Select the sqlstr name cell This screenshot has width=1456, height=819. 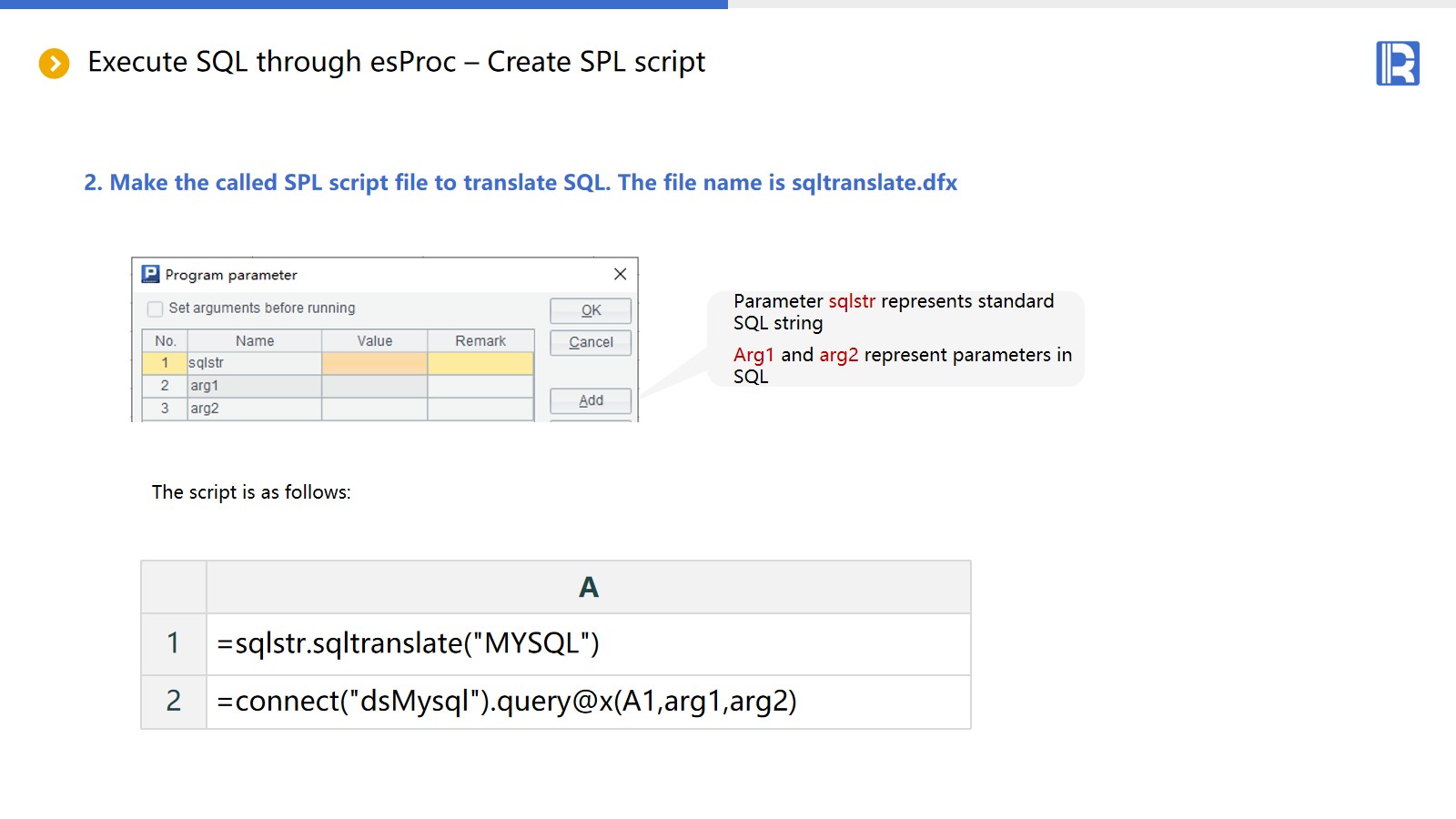254,363
